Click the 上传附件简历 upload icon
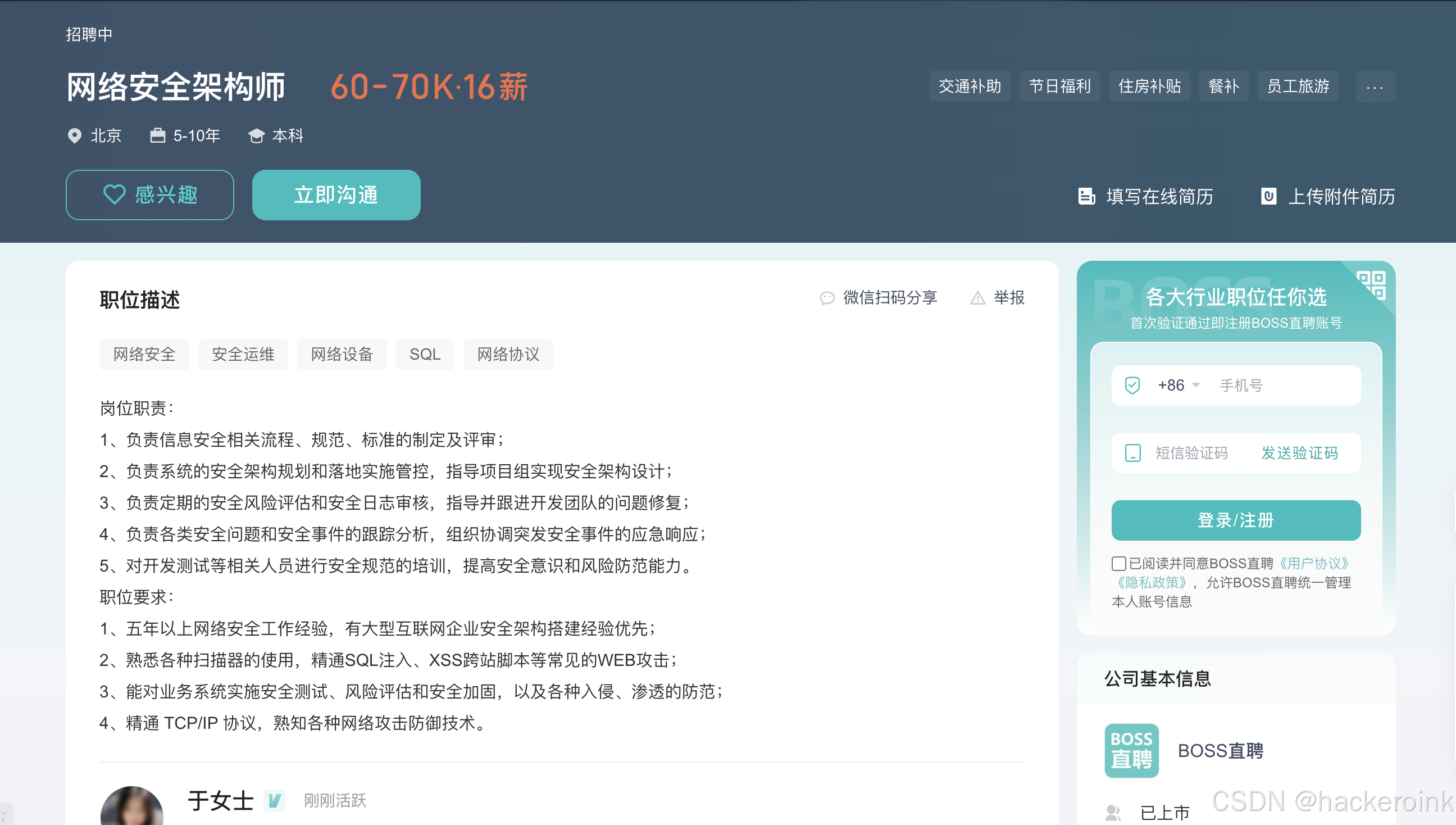Screen dimensions: 1456x825 pos(1270,197)
